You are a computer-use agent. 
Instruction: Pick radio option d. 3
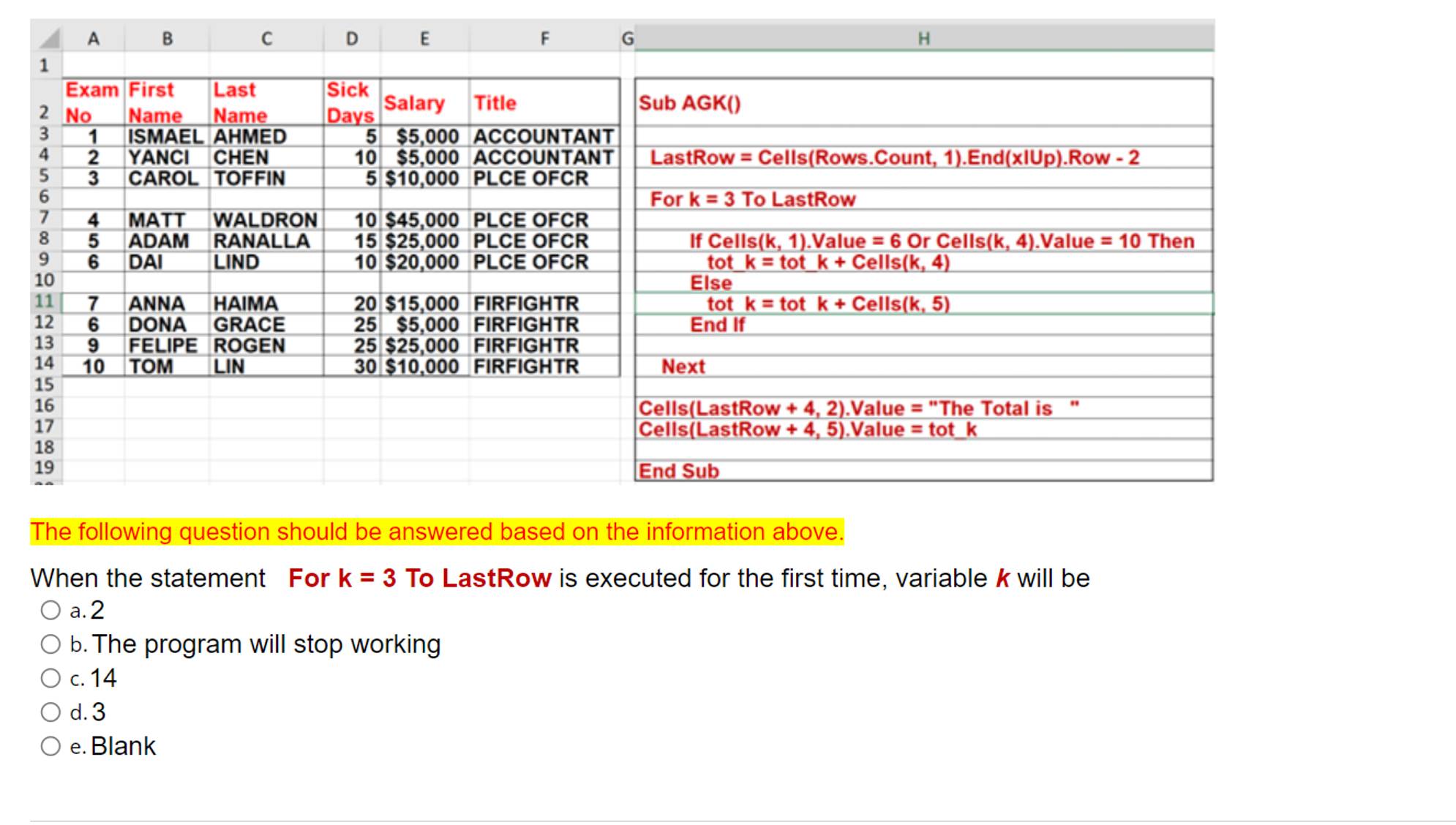point(50,712)
